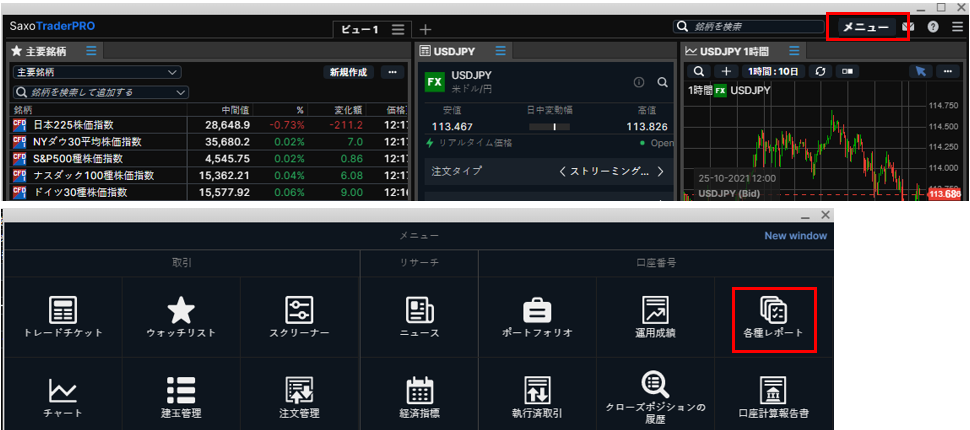The image size is (970, 430).
Task: Open the メニュー button in top bar
Action: point(867,27)
